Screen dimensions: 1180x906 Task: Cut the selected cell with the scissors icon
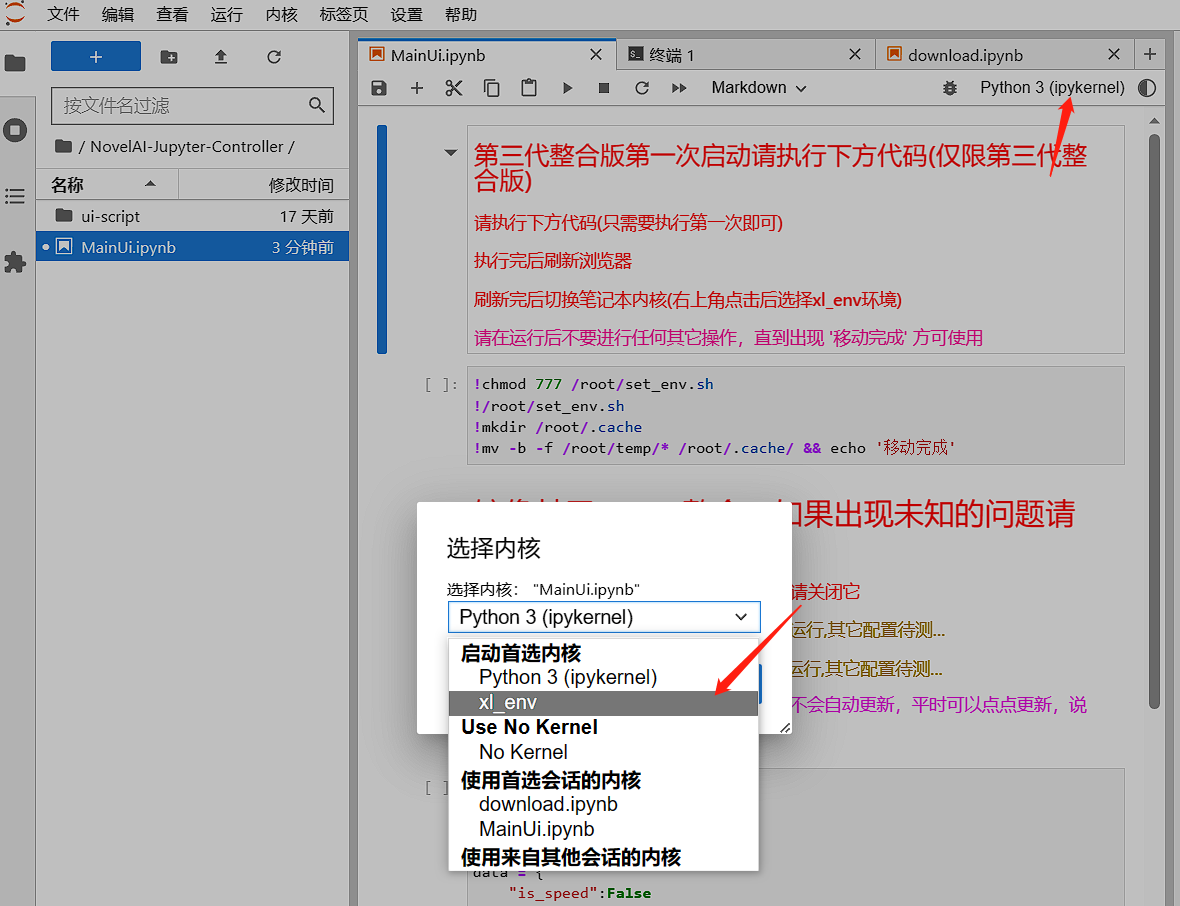click(454, 88)
